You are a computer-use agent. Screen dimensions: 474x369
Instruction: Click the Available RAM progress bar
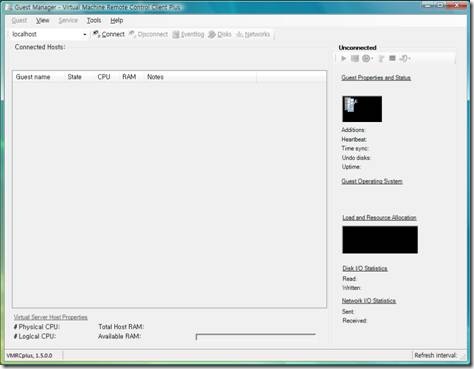click(256, 337)
